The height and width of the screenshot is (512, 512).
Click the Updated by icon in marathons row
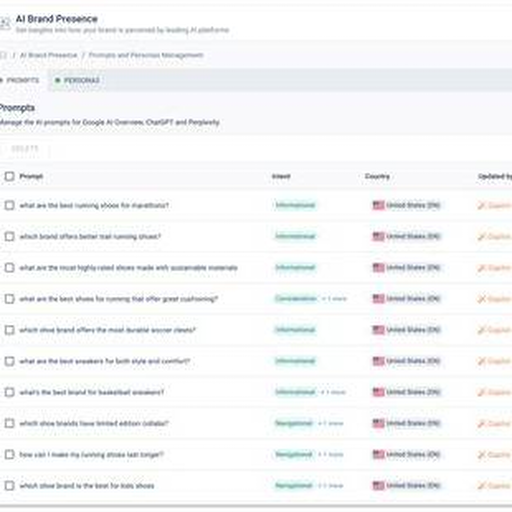[x=481, y=205]
